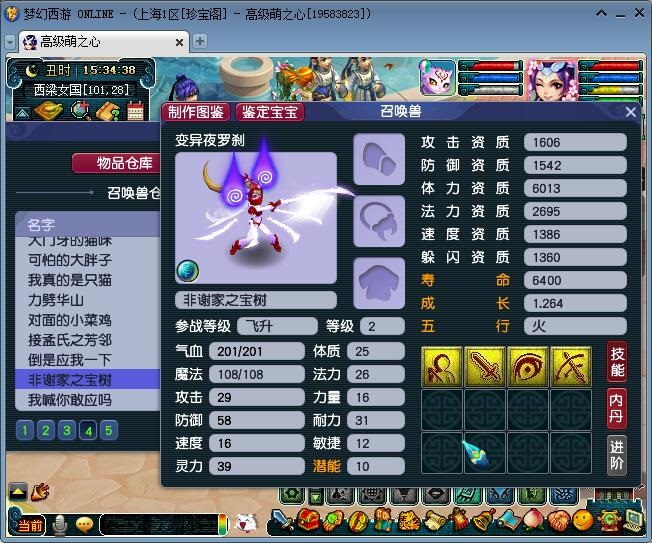The image size is (652, 543).
Task: Click the 潜能 potential points label
Action: 327,466
